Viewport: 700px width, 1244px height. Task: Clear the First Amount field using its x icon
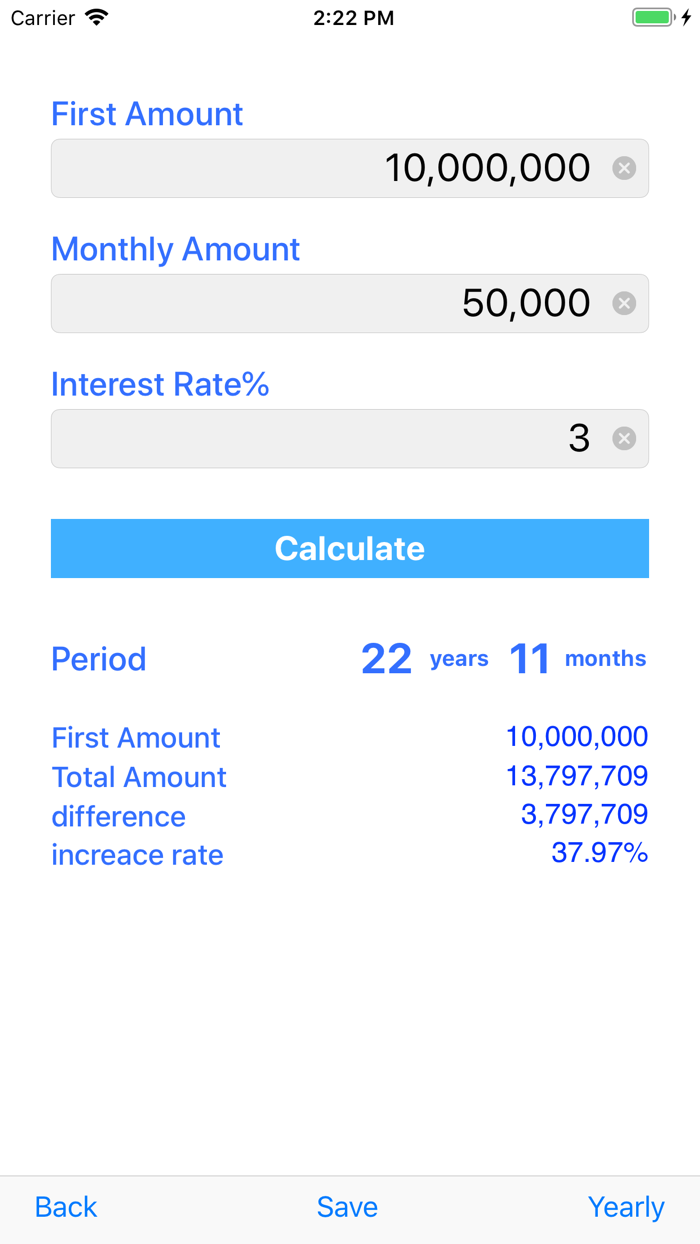(624, 168)
